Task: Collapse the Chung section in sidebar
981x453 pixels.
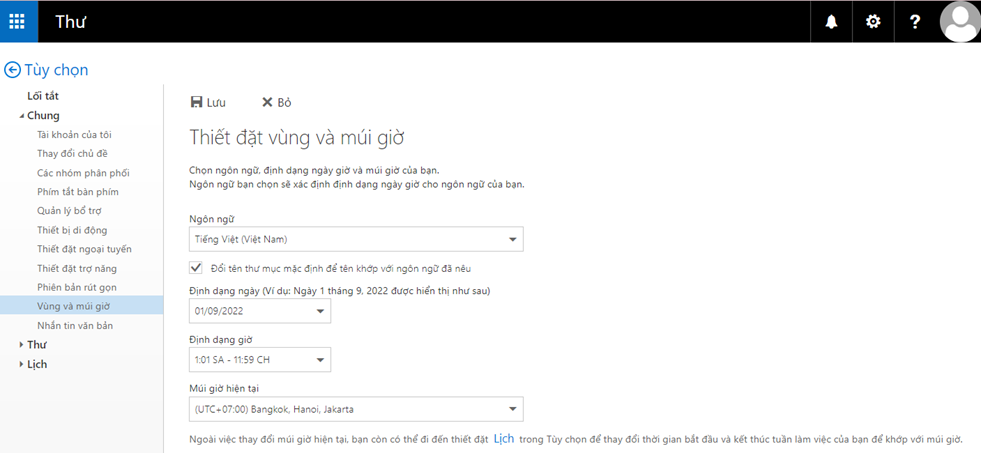Action: click(x=22, y=116)
